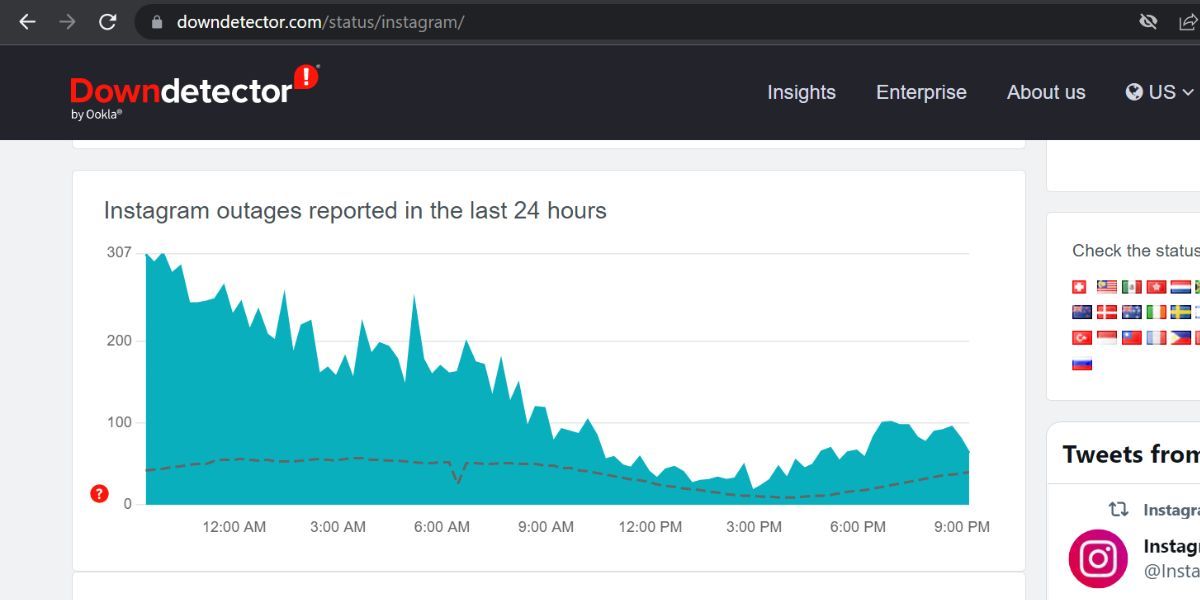Click the Downdetector logo
This screenshot has width=1200, height=600.
tap(195, 91)
